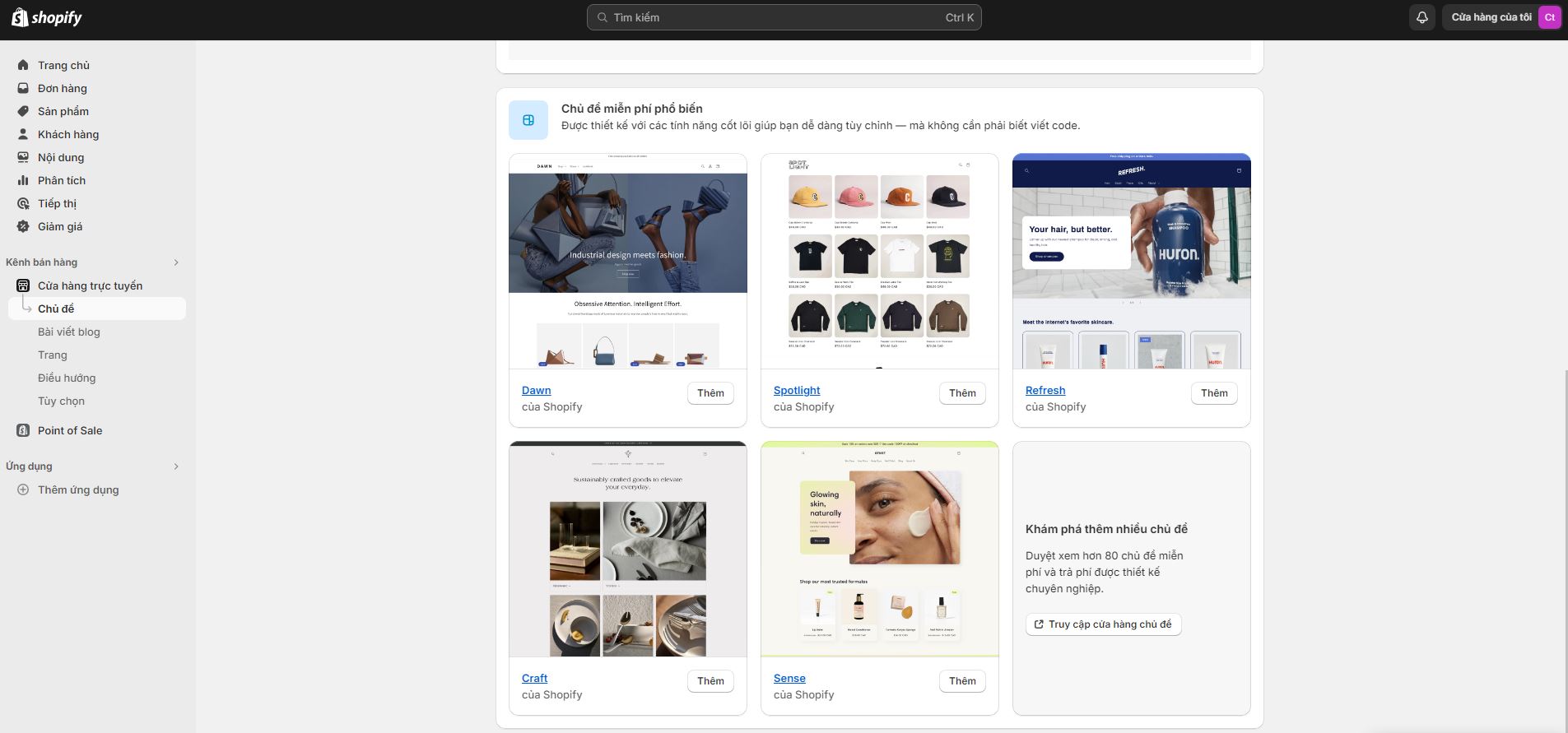
Task: Click the Thêm ứng dụng plus icon
Action: 23,489
